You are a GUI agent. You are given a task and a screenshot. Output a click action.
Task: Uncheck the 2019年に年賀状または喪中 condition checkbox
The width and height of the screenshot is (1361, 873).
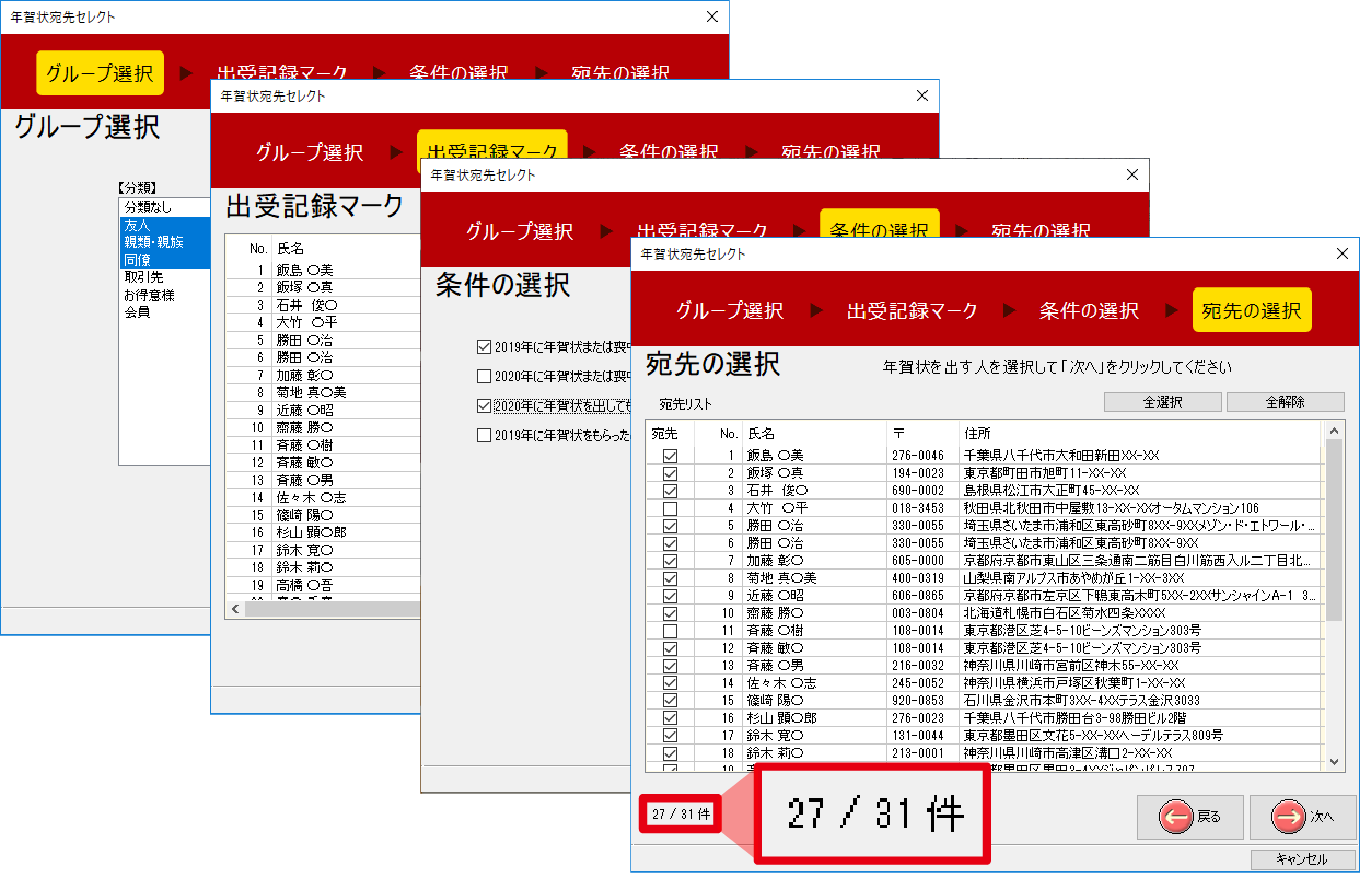click(483, 347)
